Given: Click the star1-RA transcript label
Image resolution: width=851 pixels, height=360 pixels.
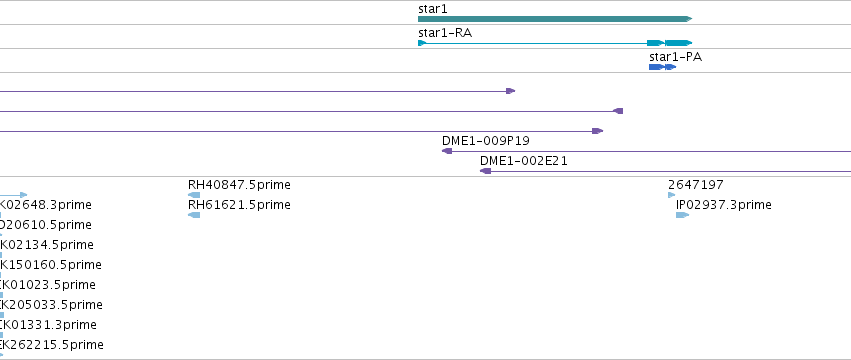Looking at the screenshot, I should pyautogui.click(x=445, y=33).
